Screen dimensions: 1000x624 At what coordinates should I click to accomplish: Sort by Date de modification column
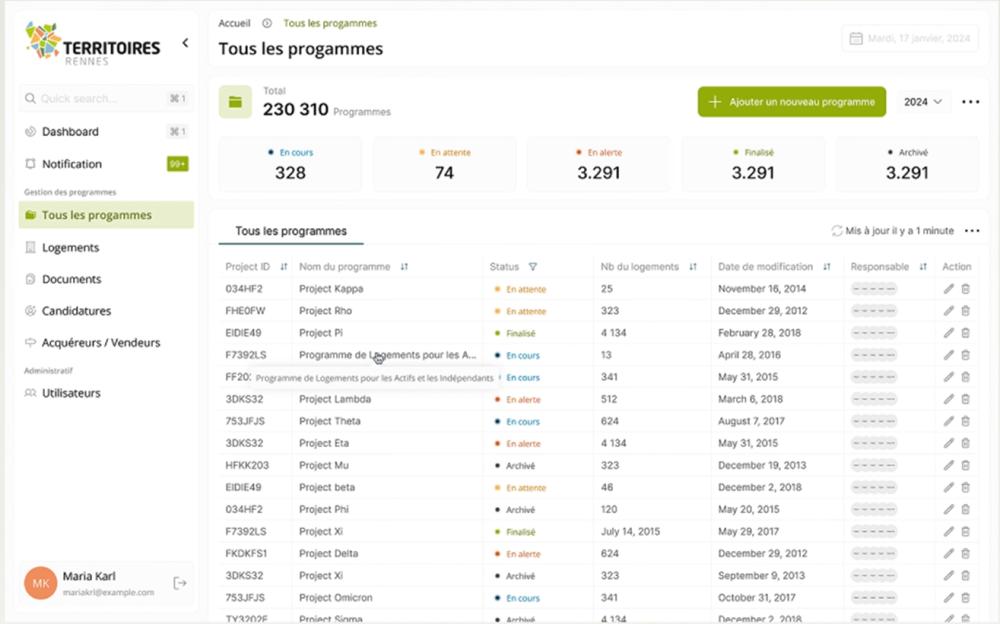point(826,267)
